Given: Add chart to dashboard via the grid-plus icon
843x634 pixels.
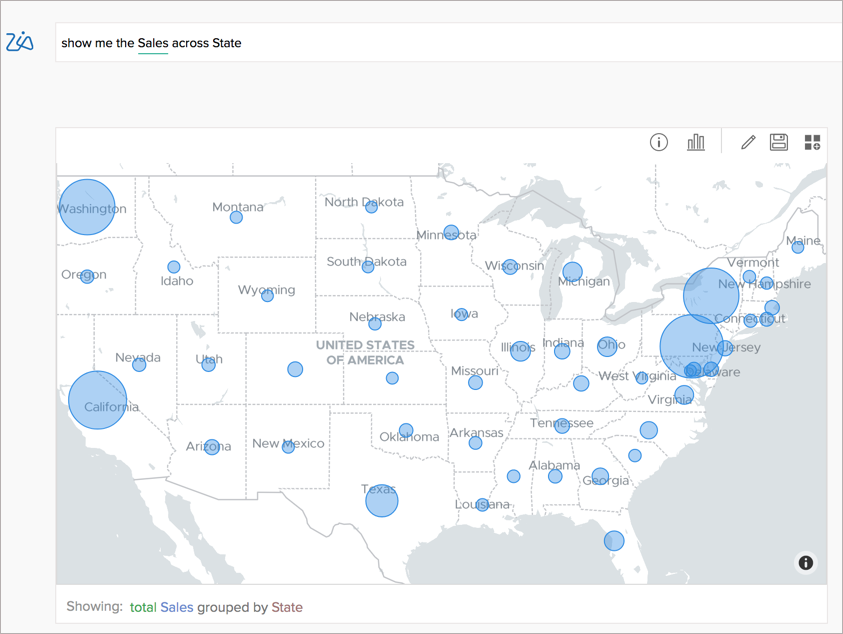Looking at the screenshot, I should 812,142.
